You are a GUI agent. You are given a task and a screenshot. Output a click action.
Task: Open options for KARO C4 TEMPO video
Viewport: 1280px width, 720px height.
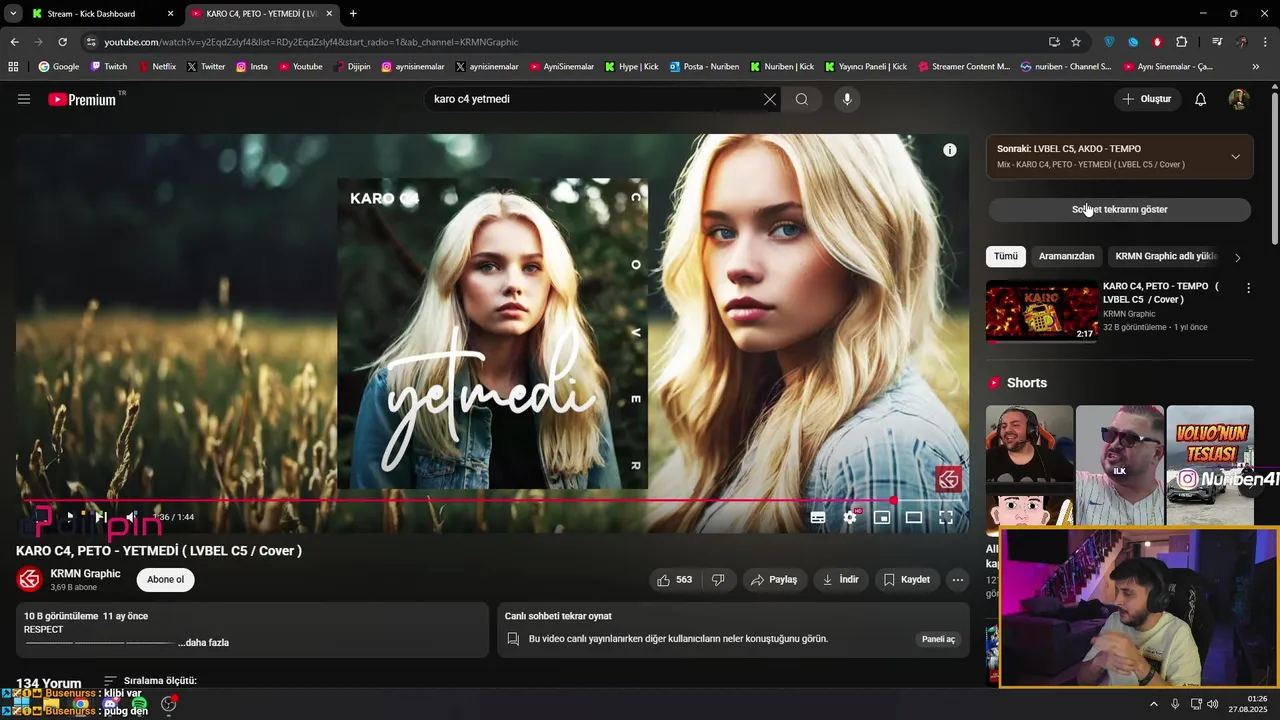point(1248,288)
